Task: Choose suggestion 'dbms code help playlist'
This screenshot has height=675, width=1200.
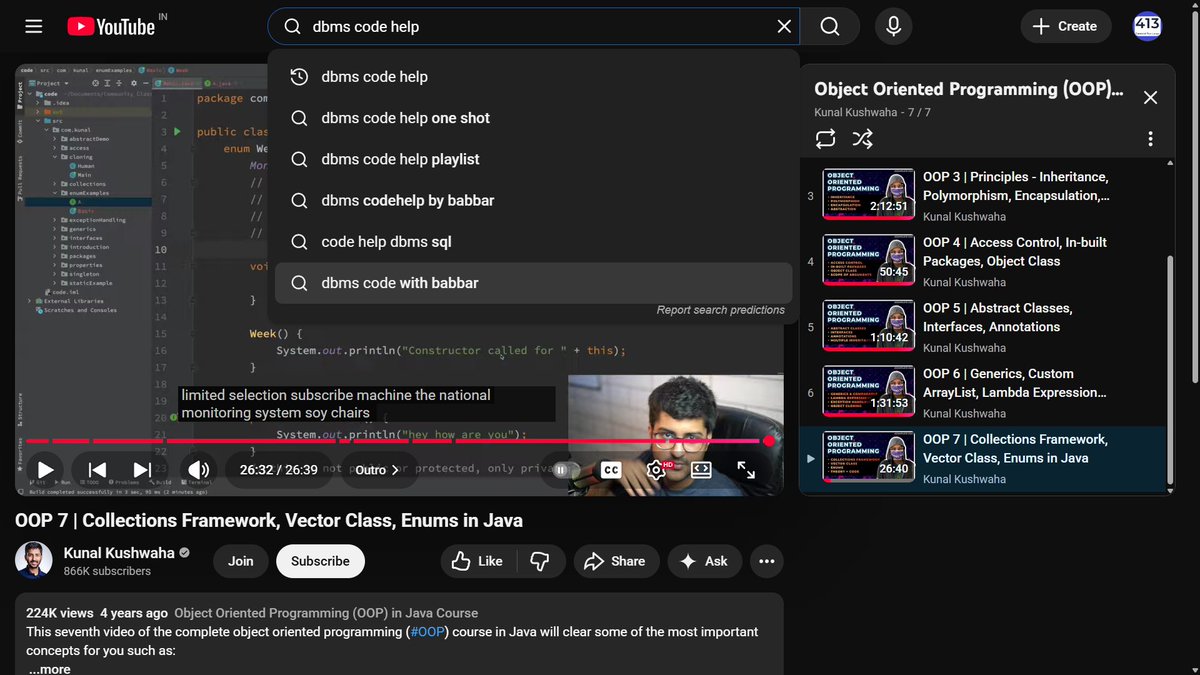Action: tap(534, 159)
